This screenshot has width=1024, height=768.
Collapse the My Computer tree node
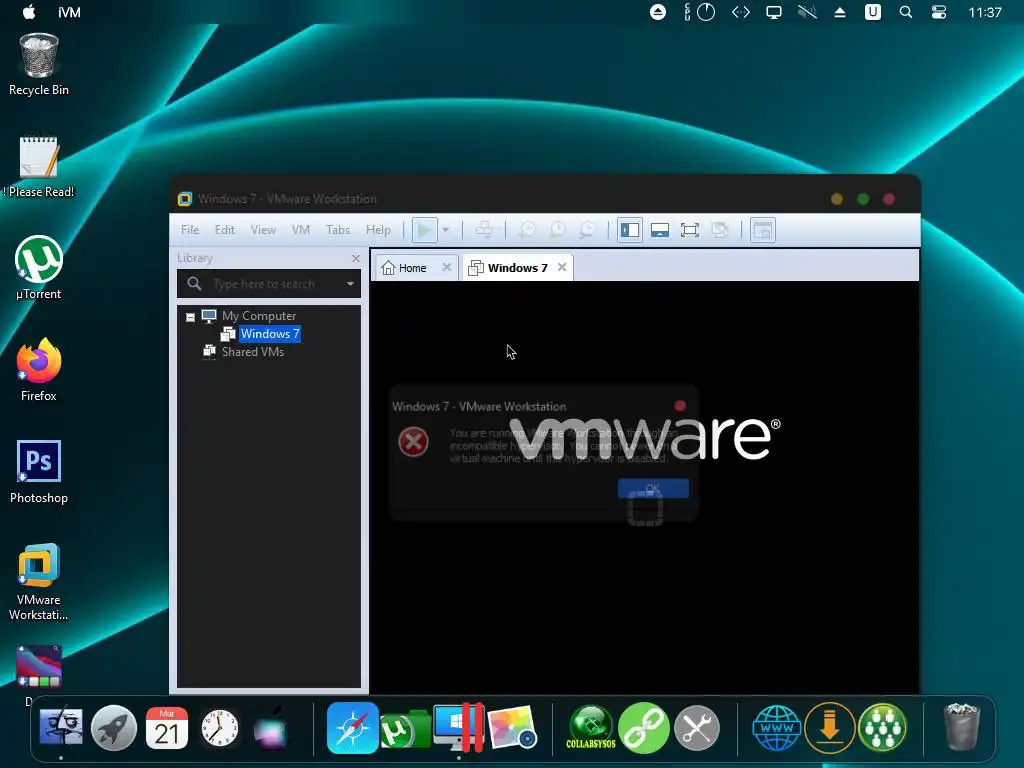click(x=191, y=317)
